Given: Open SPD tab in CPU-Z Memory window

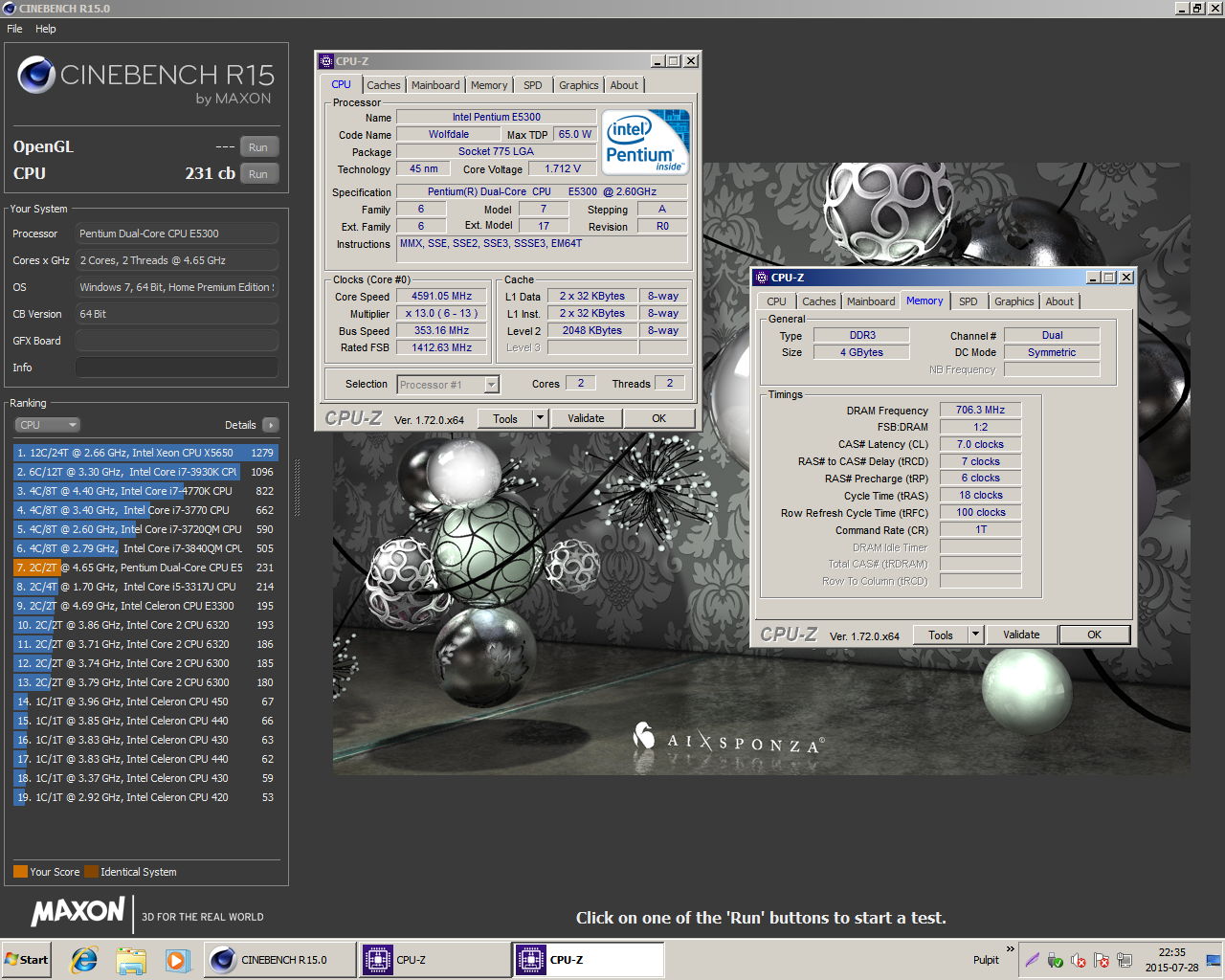Looking at the screenshot, I should coord(969,301).
